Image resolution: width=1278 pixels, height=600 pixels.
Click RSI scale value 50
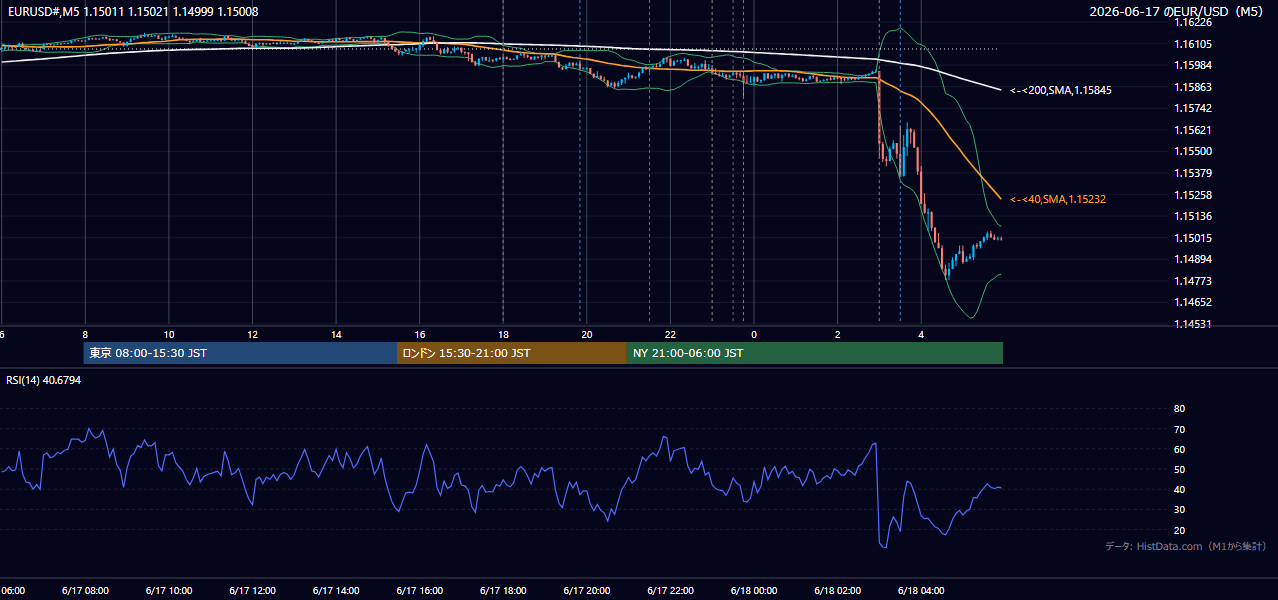pos(1179,469)
